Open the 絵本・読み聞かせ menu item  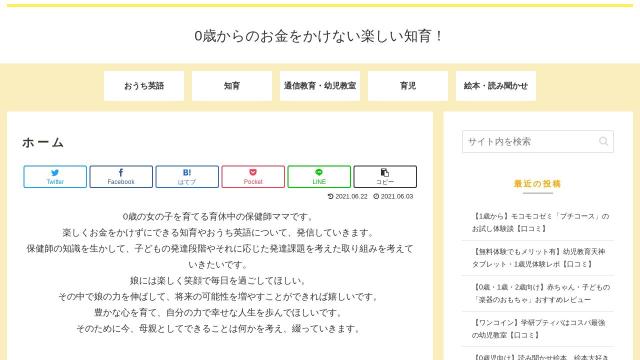[x=496, y=86]
